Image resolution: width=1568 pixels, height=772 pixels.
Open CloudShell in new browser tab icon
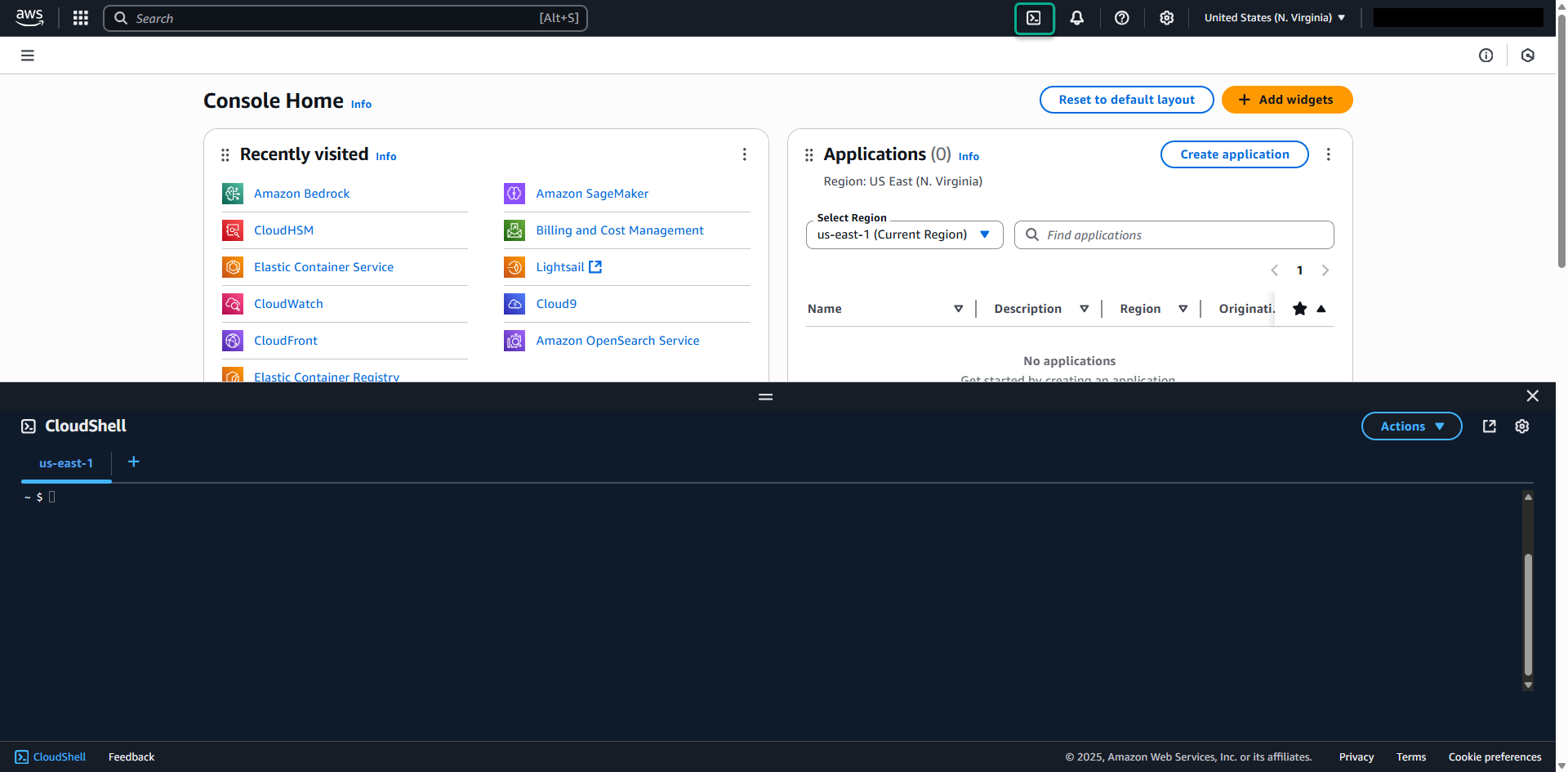click(1490, 426)
